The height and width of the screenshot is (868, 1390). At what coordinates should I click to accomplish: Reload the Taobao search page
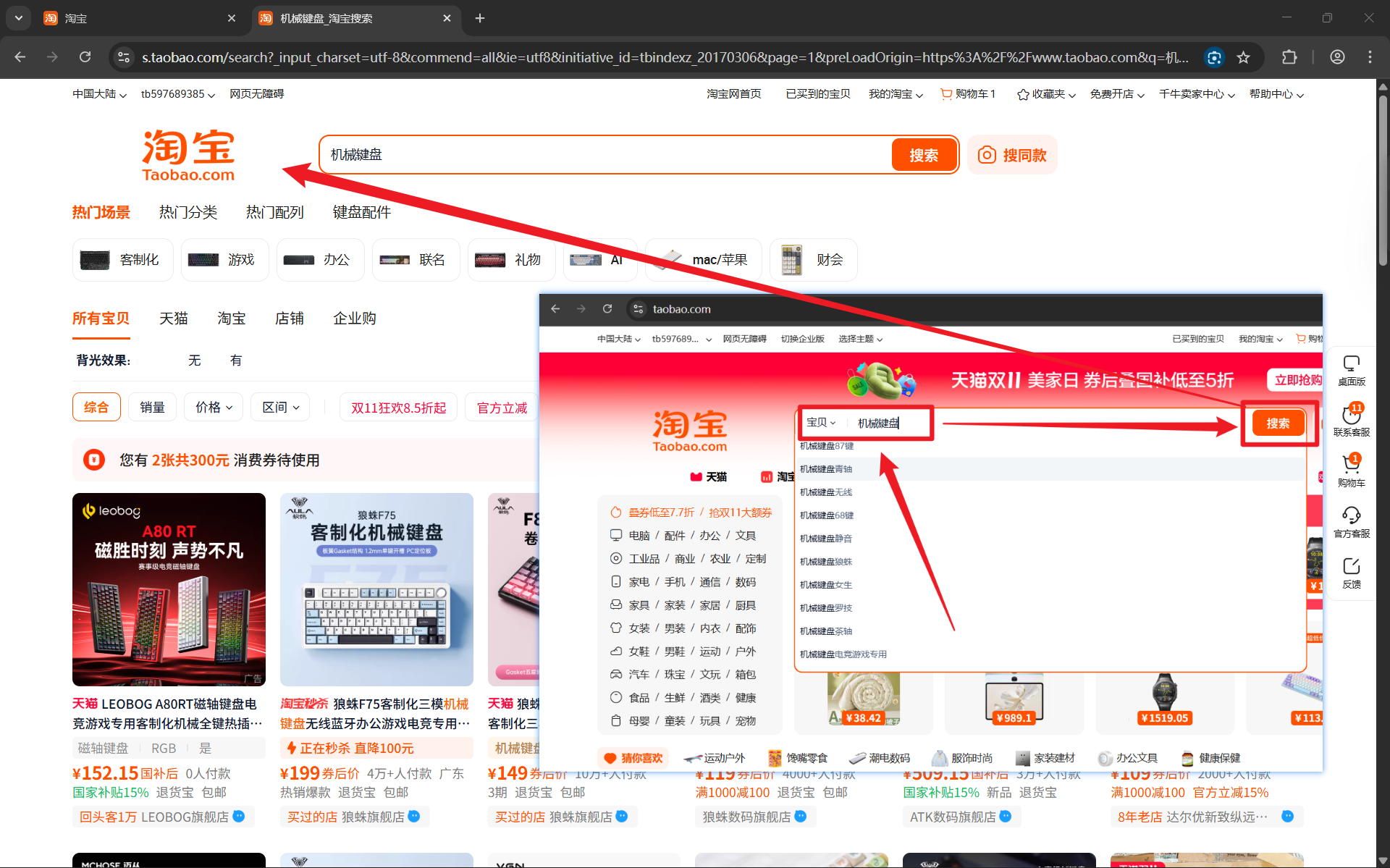pos(85,57)
